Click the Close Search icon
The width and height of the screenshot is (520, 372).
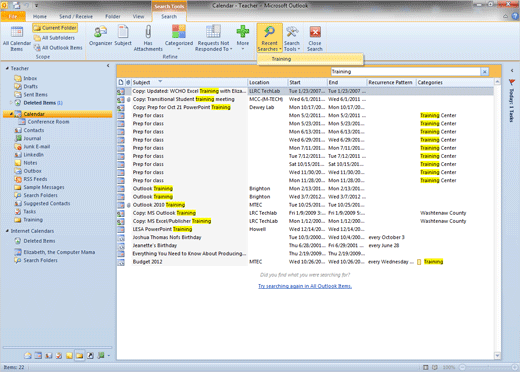pyautogui.click(x=315, y=32)
